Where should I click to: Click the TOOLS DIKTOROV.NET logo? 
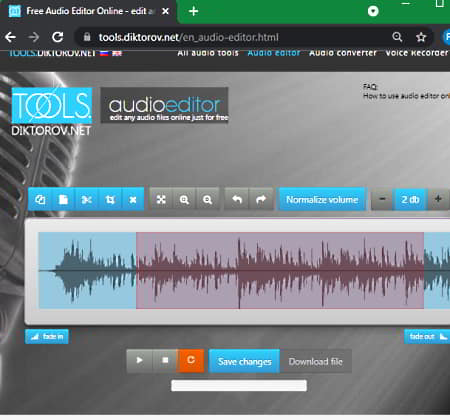52,112
